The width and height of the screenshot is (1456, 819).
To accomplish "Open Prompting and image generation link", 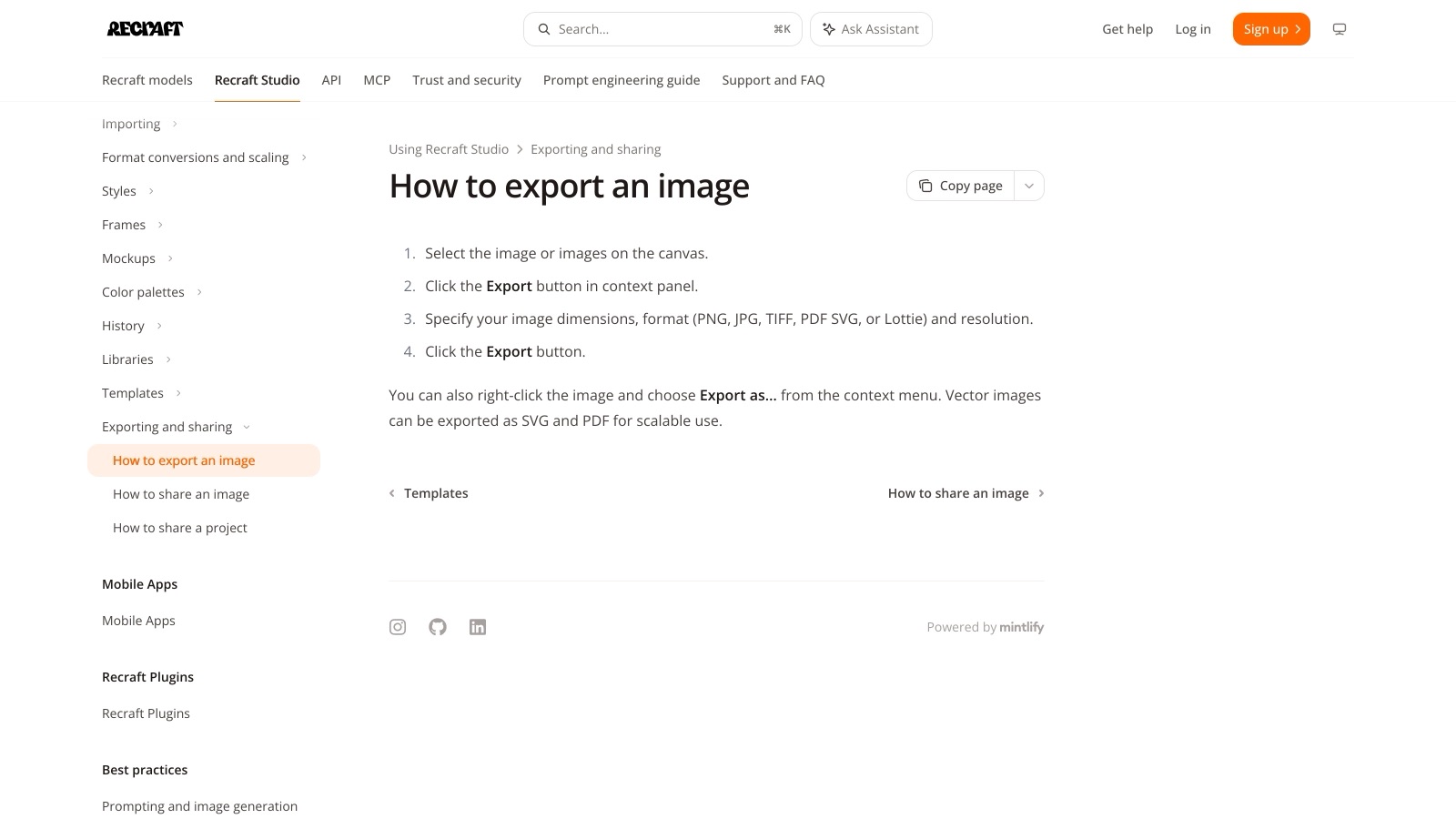I will point(199,806).
